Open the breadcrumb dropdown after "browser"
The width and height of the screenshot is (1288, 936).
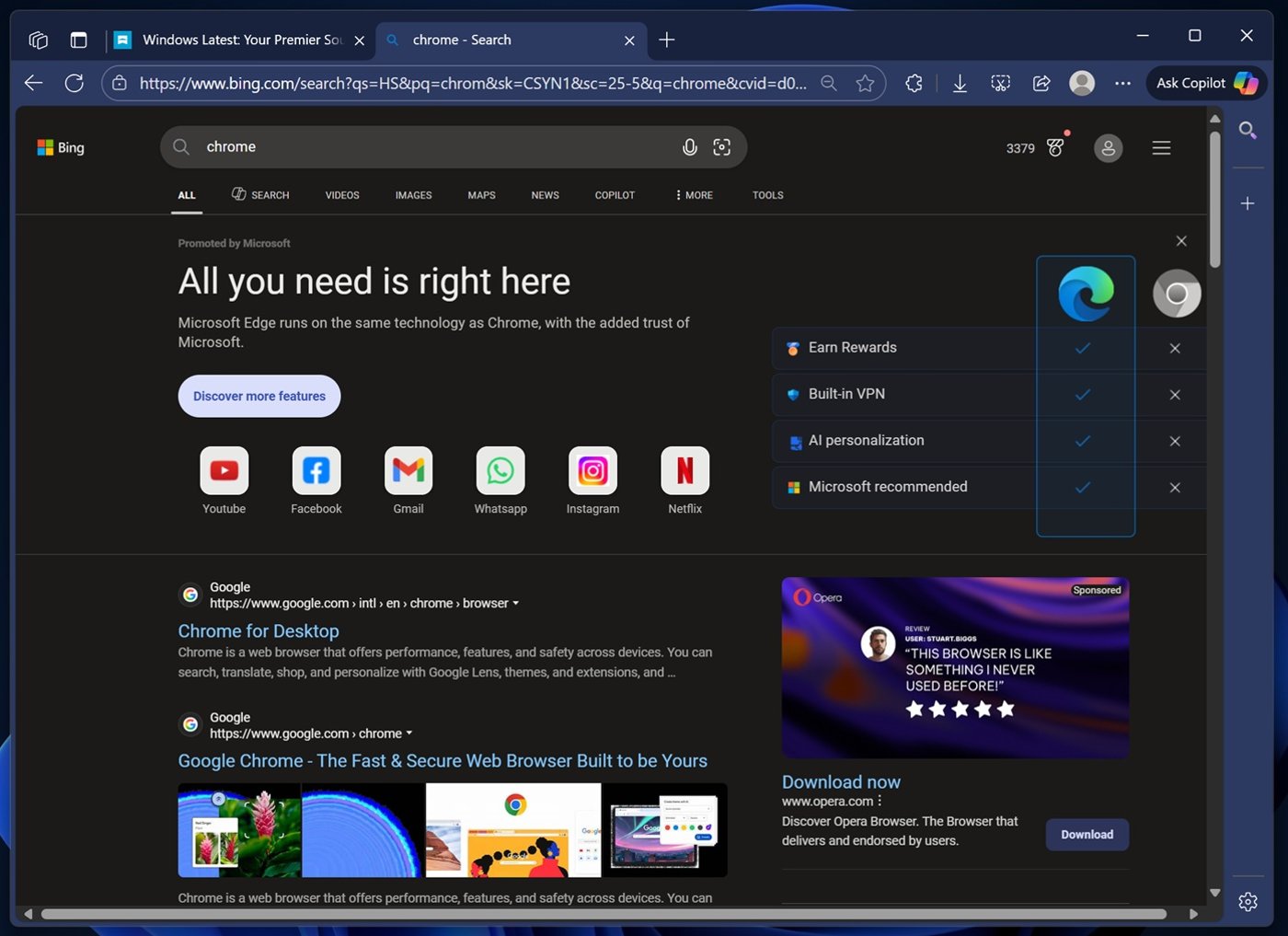(x=517, y=603)
